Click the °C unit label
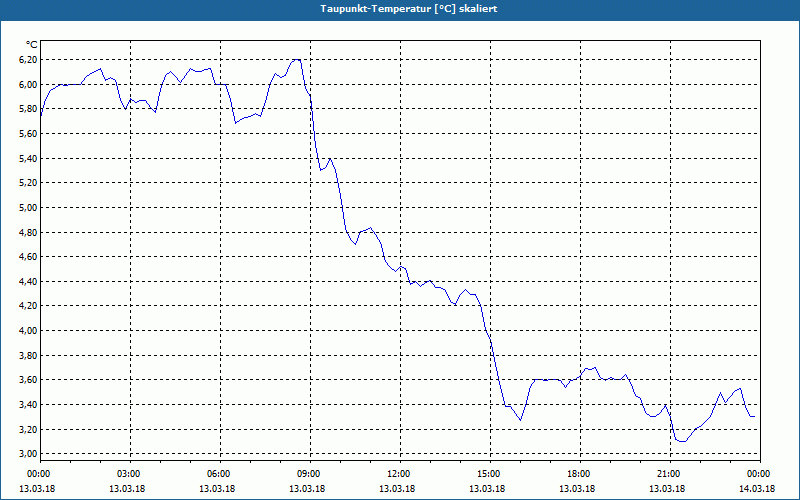This screenshot has height=500, width=800. click(32, 45)
